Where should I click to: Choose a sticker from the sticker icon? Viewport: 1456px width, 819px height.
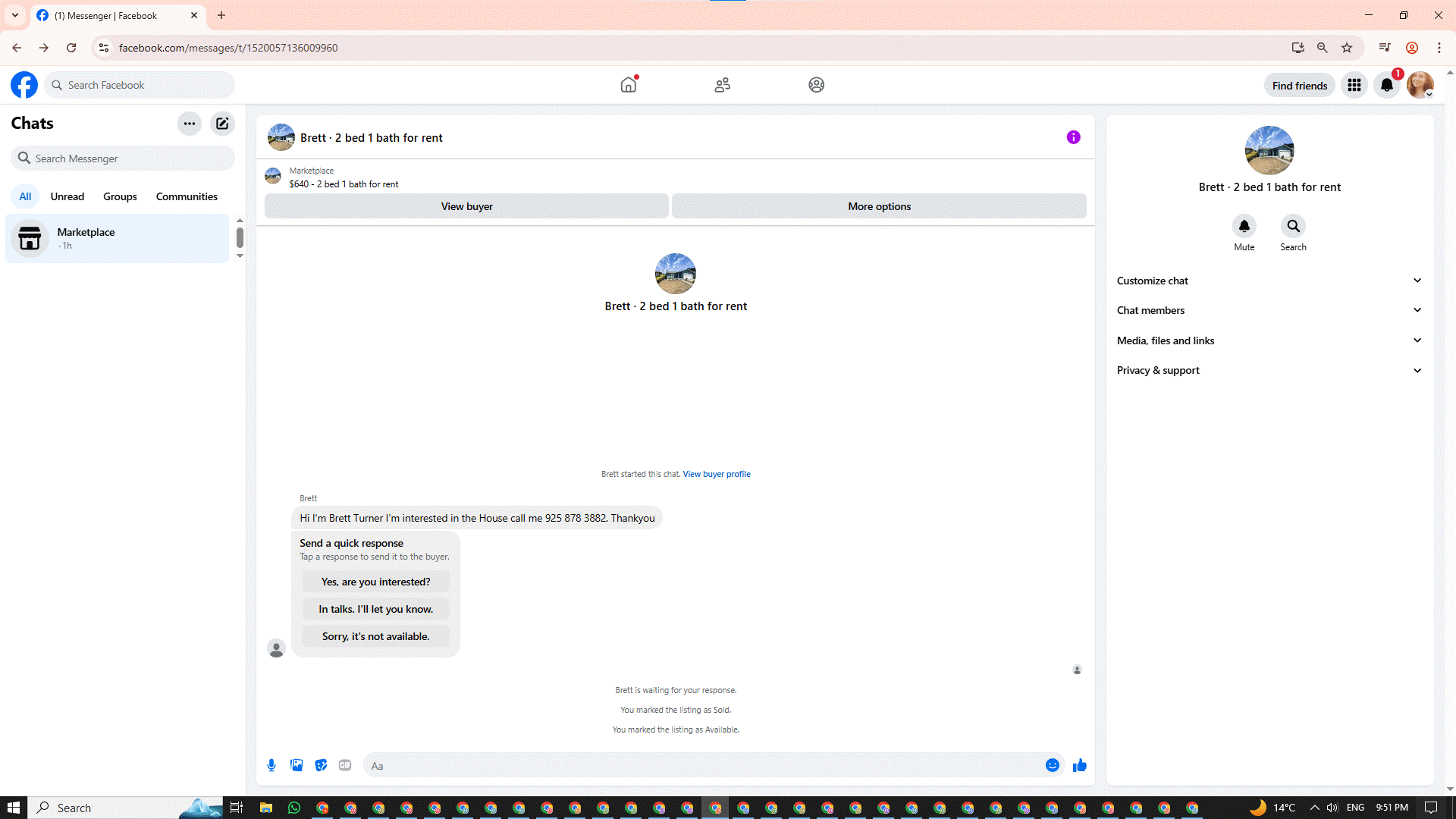coord(322,766)
